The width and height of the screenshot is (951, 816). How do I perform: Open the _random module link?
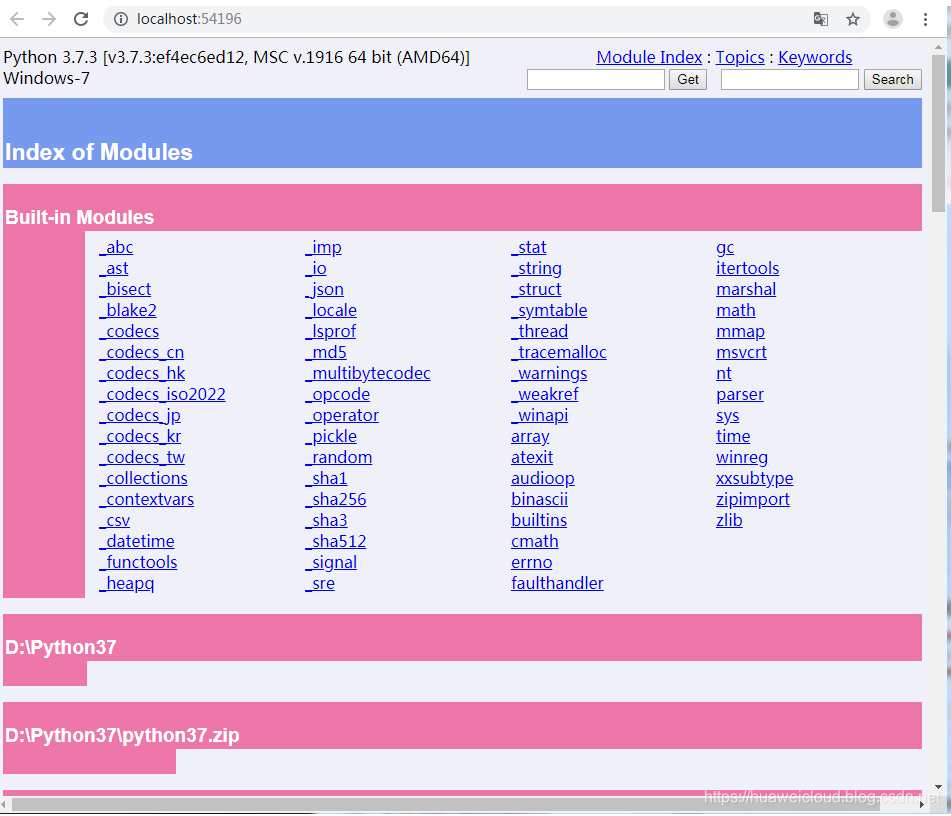(x=338, y=457)
